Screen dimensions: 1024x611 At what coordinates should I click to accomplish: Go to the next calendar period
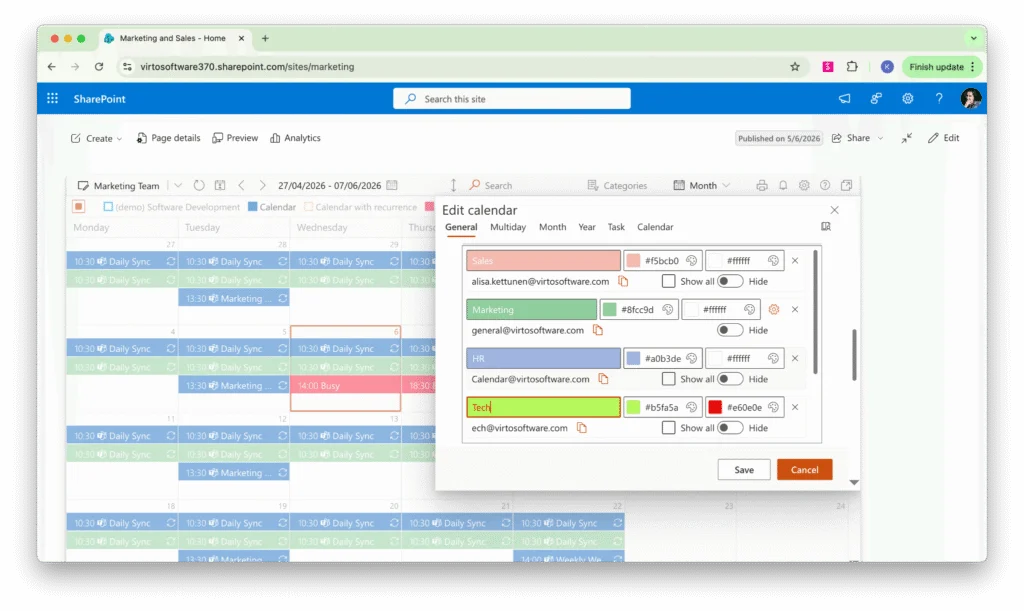[x=262, y=185]
